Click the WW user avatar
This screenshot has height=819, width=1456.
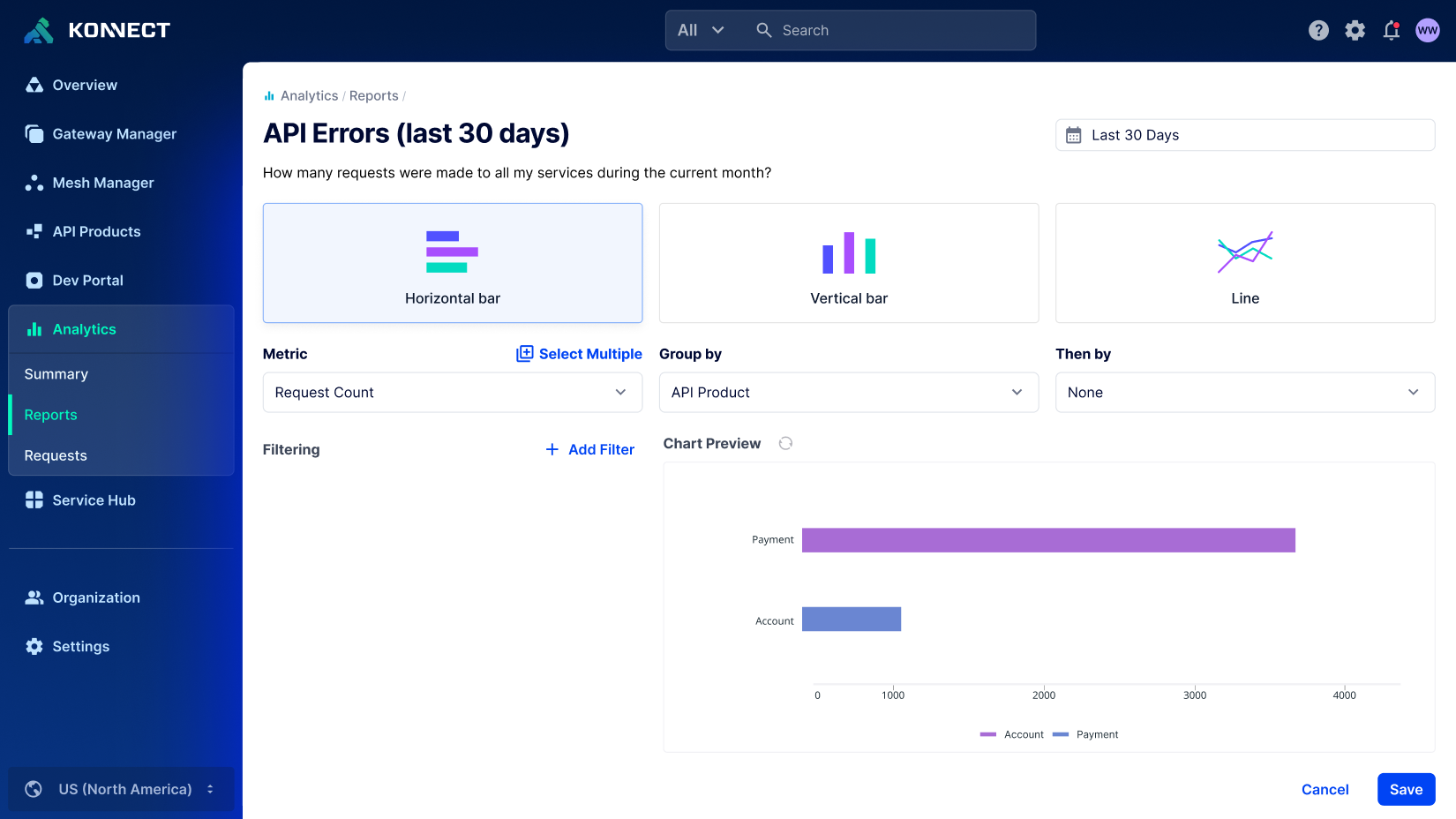[x=1427, y=31]
